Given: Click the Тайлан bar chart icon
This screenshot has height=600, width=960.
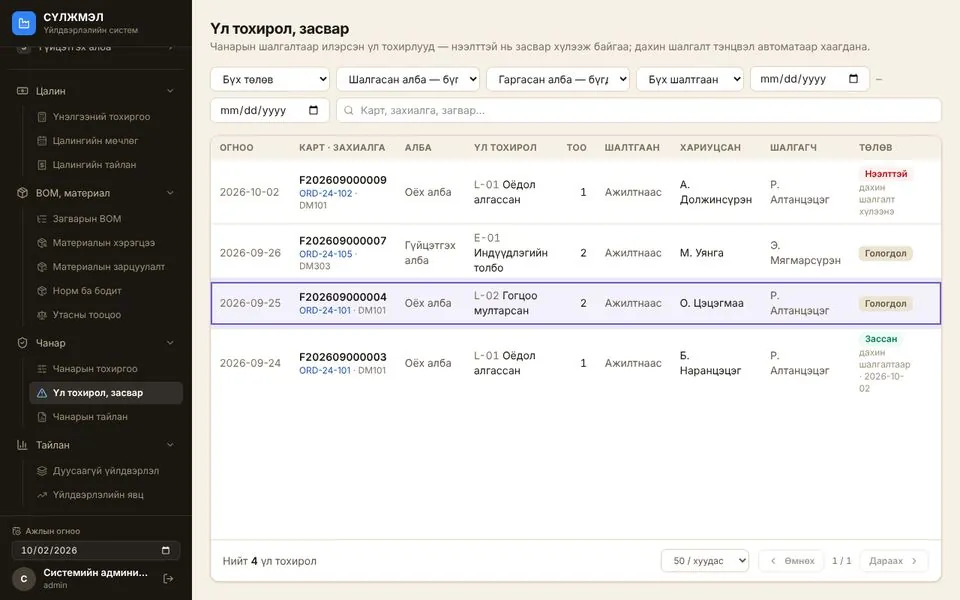Looking at the screenshot, I should pyautogui.click(x=23, y=445).
